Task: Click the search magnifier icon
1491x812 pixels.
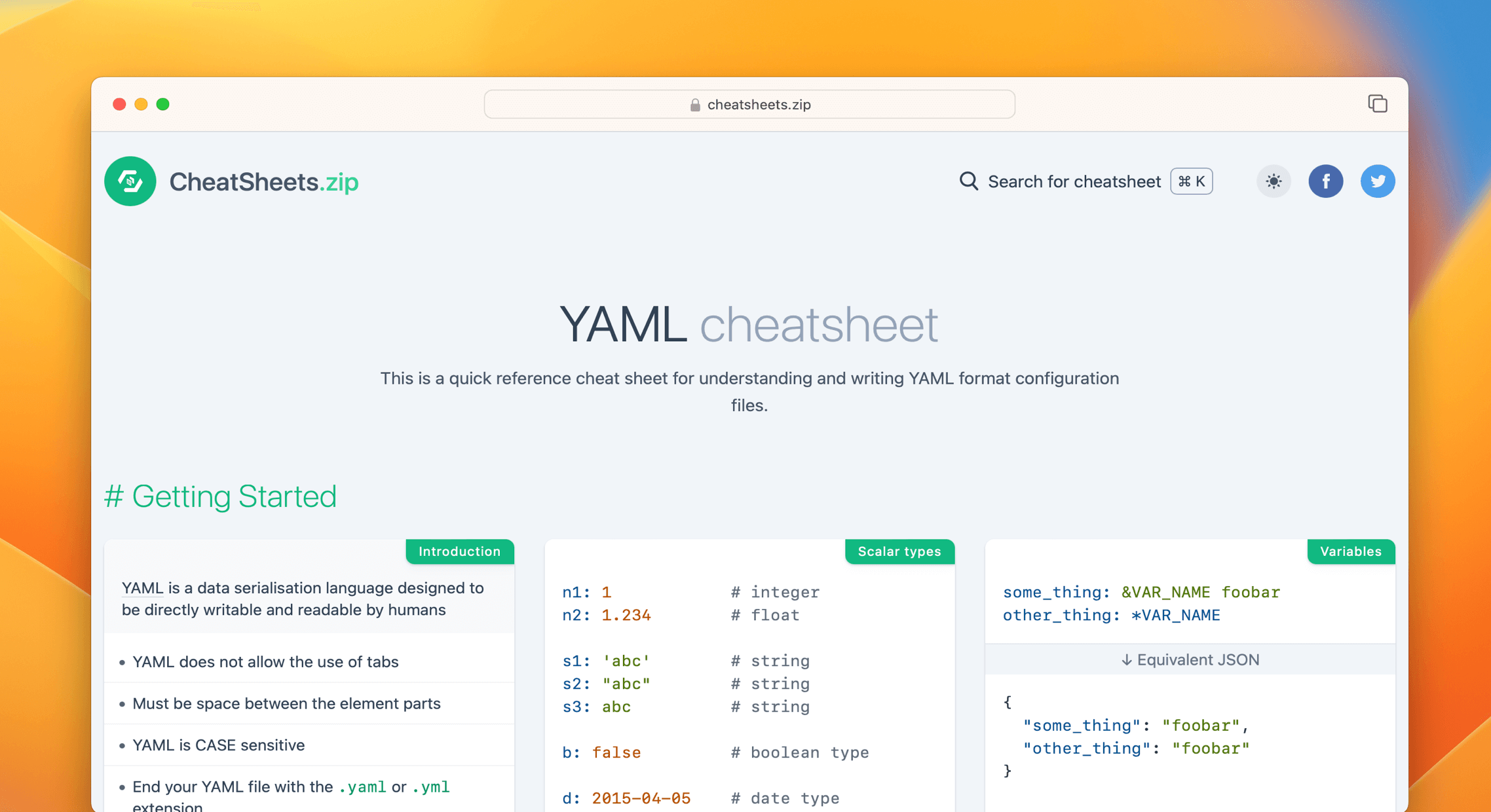Action: pyautogui.click(x=968, y=181)
